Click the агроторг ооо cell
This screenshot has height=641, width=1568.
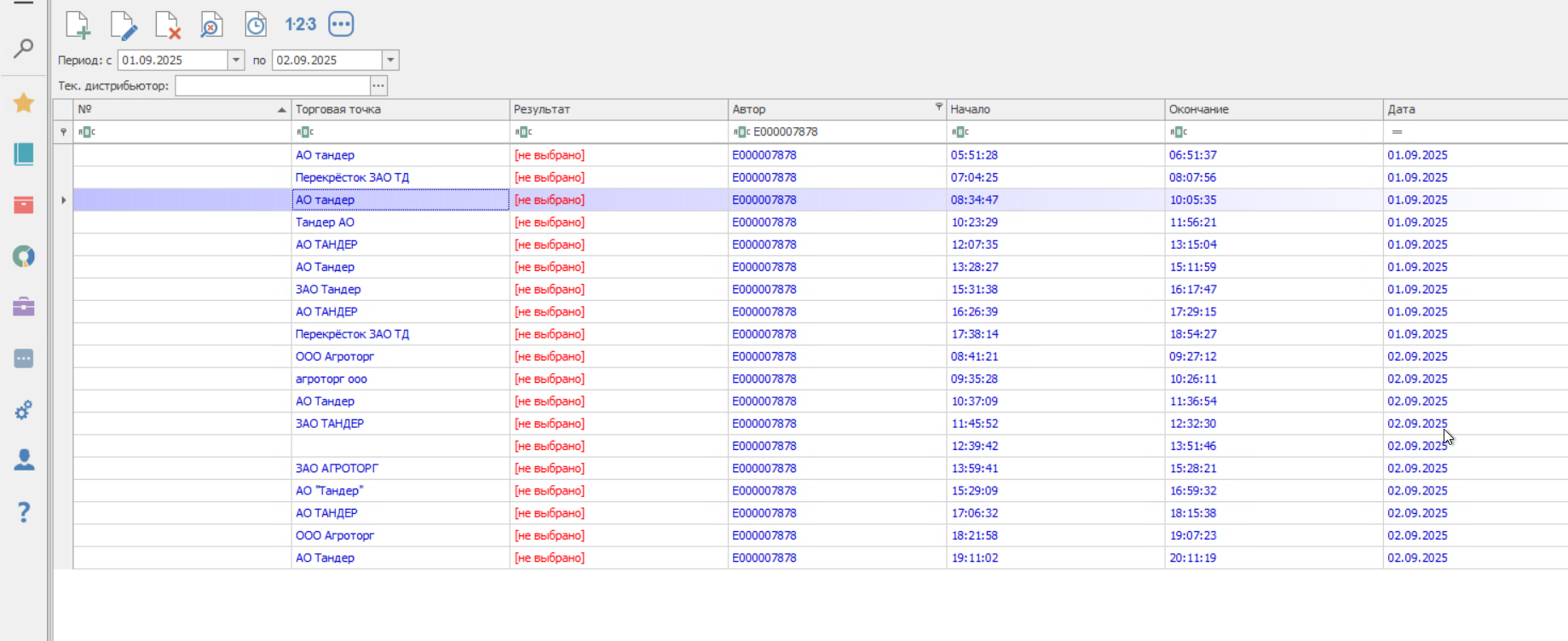[401, 379]
